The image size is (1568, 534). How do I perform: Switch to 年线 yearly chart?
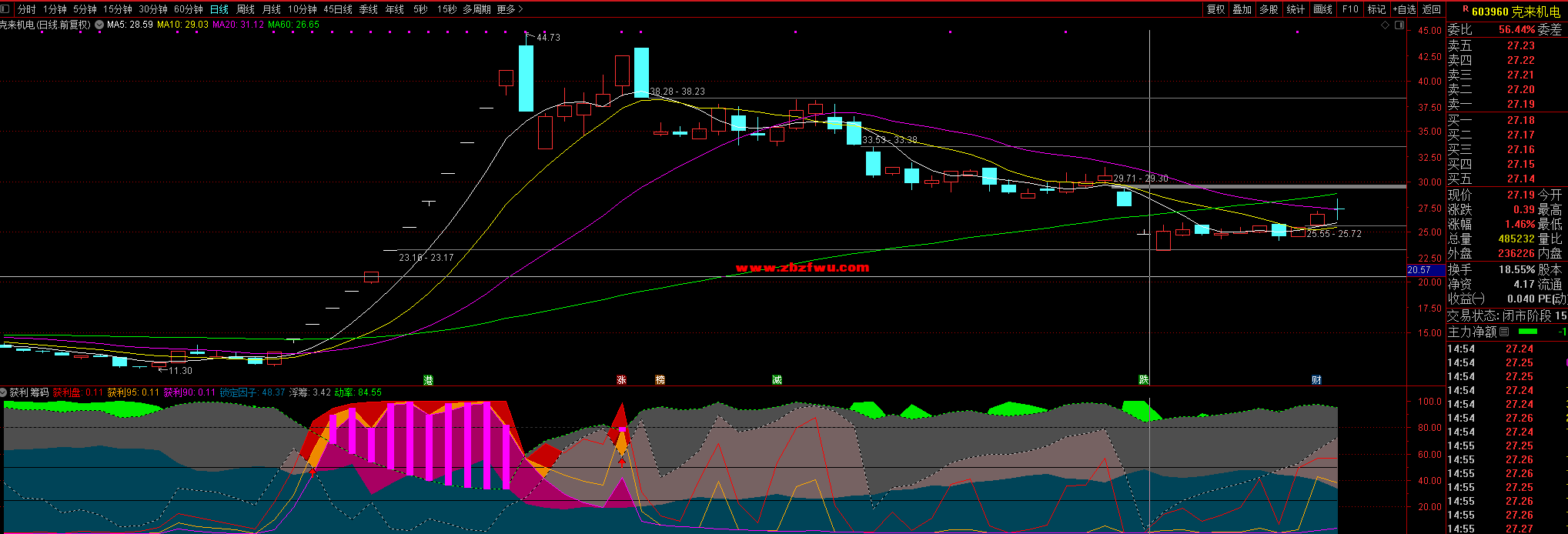coord(395,9)
